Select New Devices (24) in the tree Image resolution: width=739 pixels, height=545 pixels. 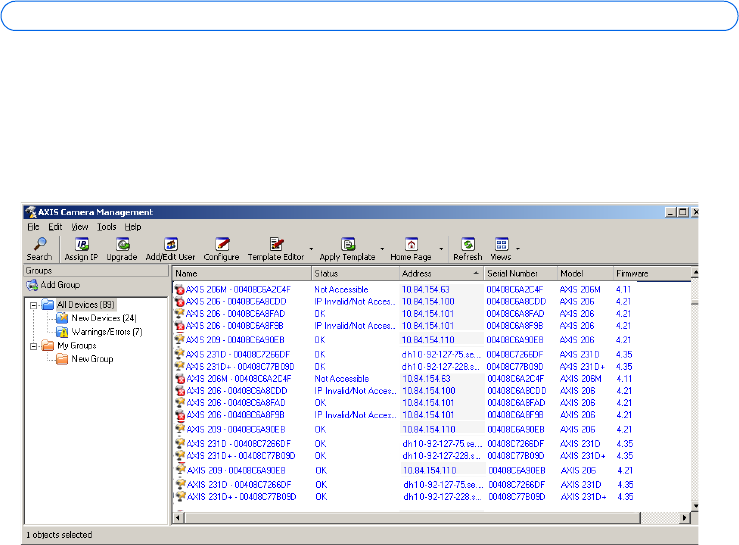coord(104,318)
